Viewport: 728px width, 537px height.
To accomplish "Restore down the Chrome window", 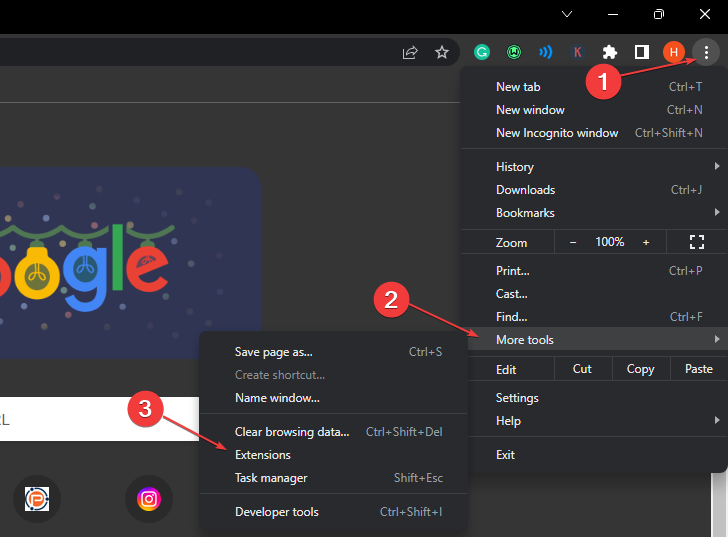I will [659, 14].
